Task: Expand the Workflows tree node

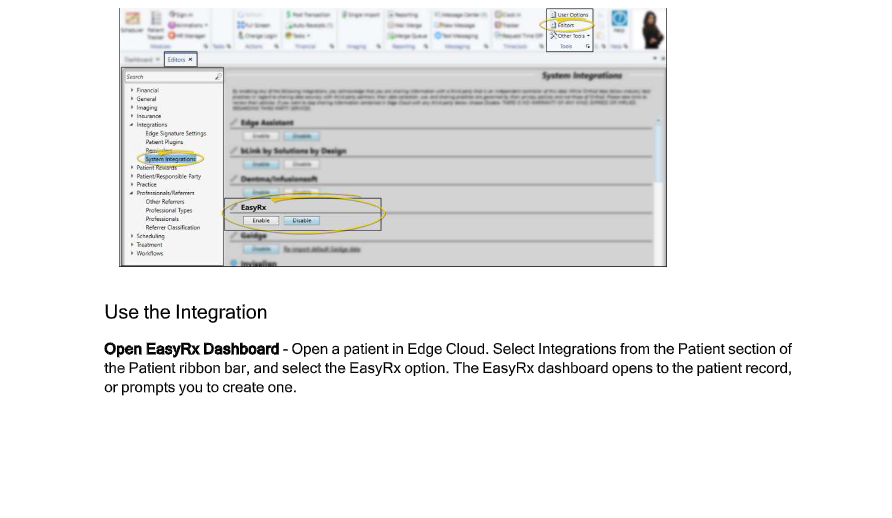Action: coord(132,253)
